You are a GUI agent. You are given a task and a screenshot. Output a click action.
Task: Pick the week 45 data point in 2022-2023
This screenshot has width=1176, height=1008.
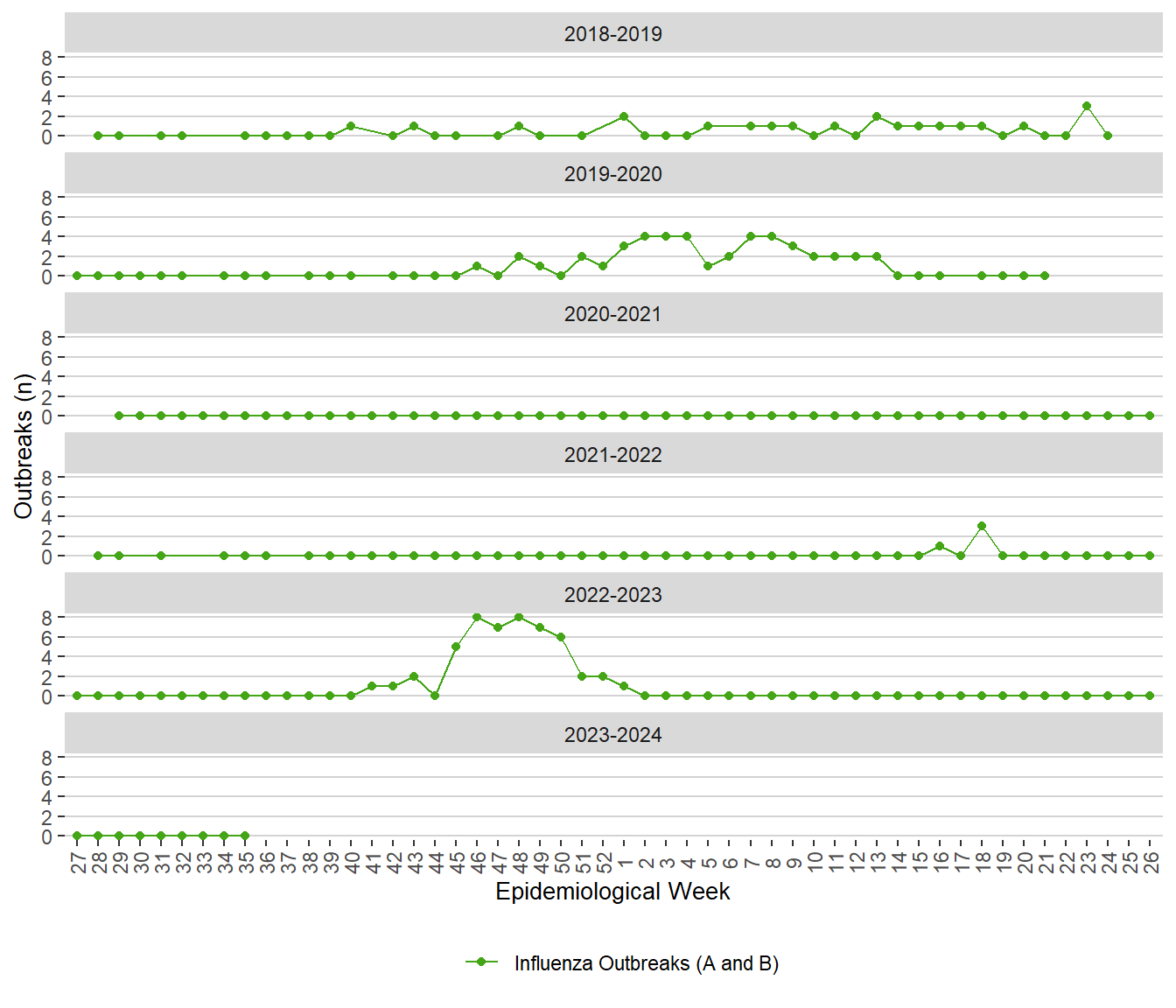(456, 647)
